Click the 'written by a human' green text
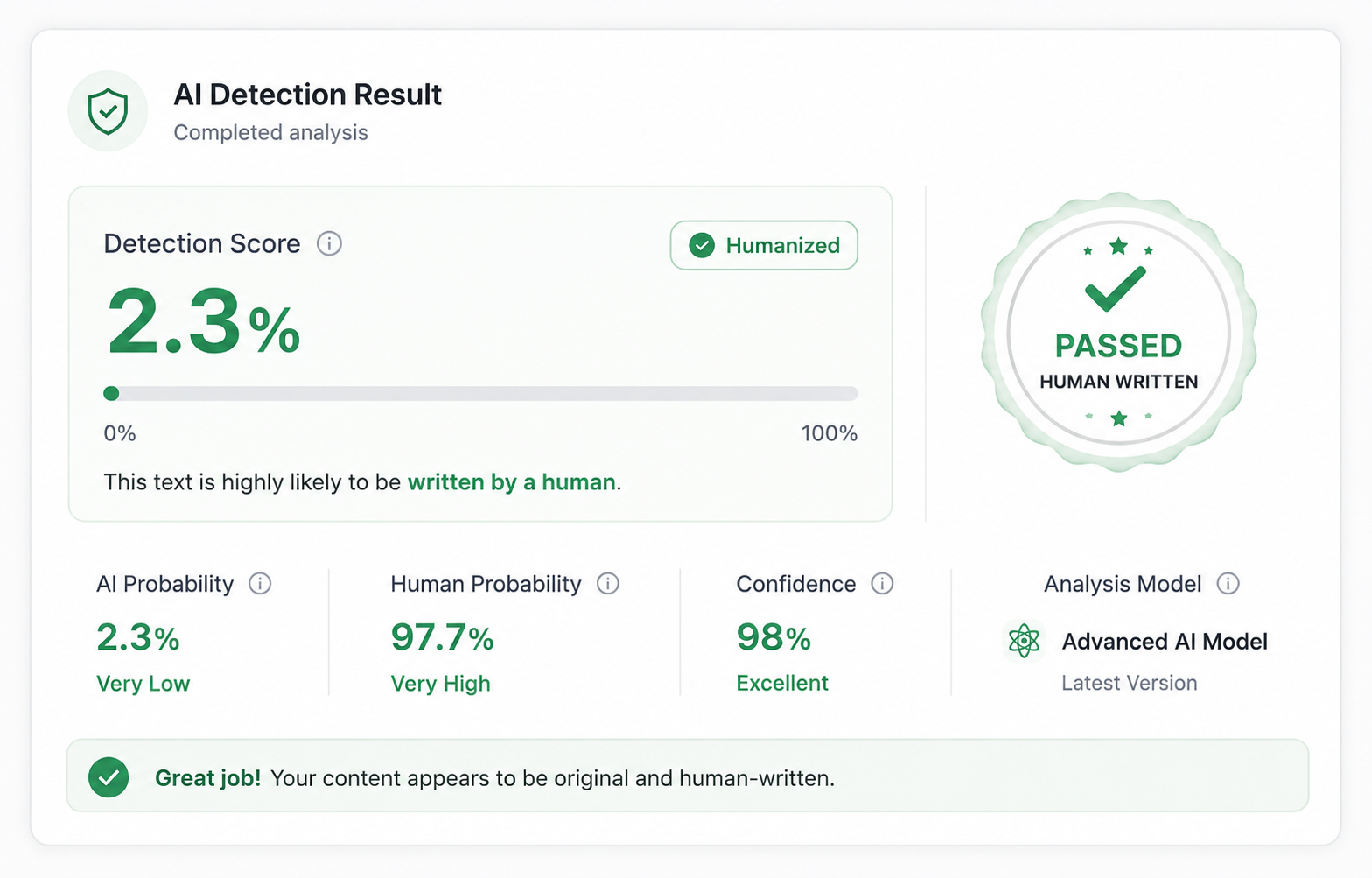 pos(512,482)
